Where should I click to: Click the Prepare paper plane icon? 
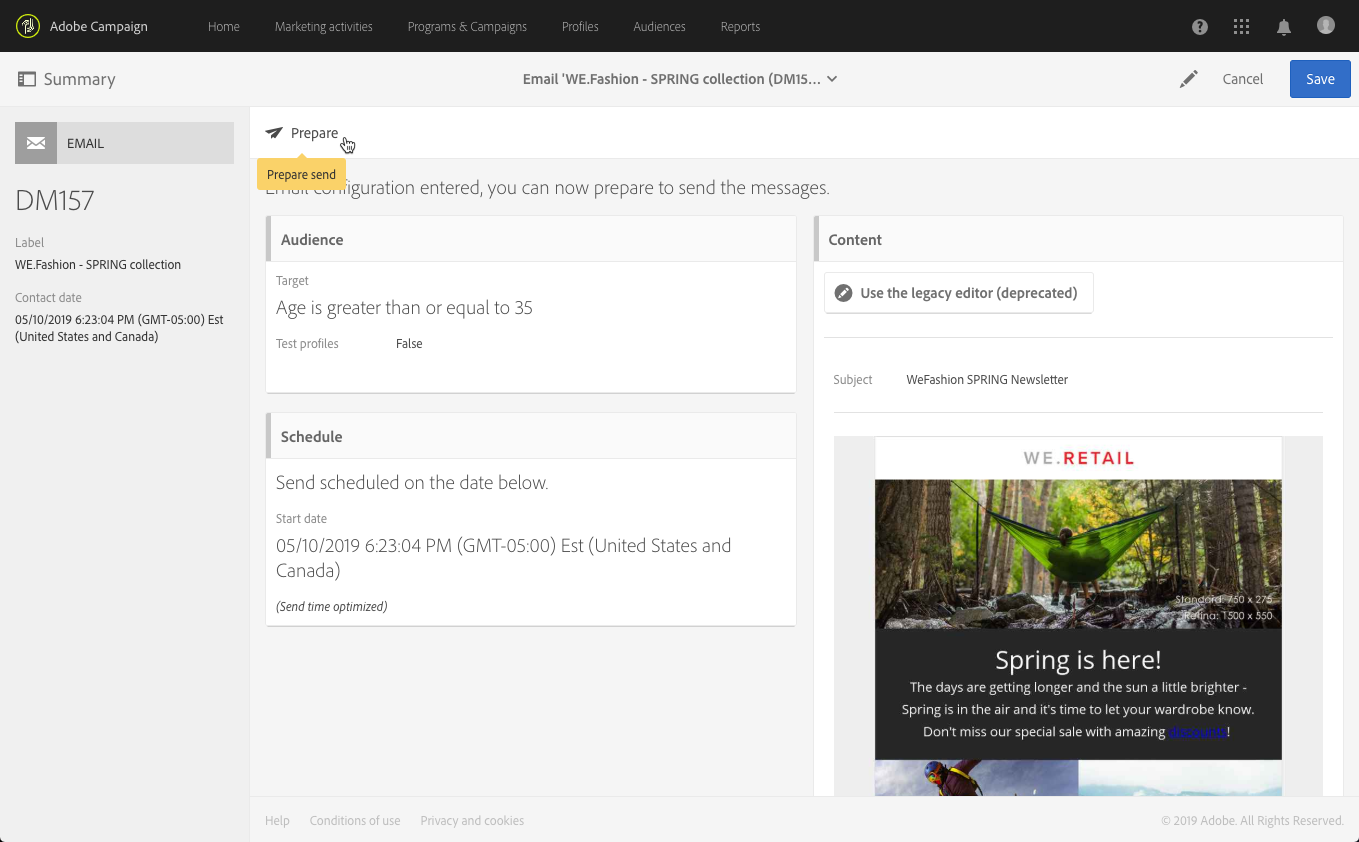click(274, 133)
